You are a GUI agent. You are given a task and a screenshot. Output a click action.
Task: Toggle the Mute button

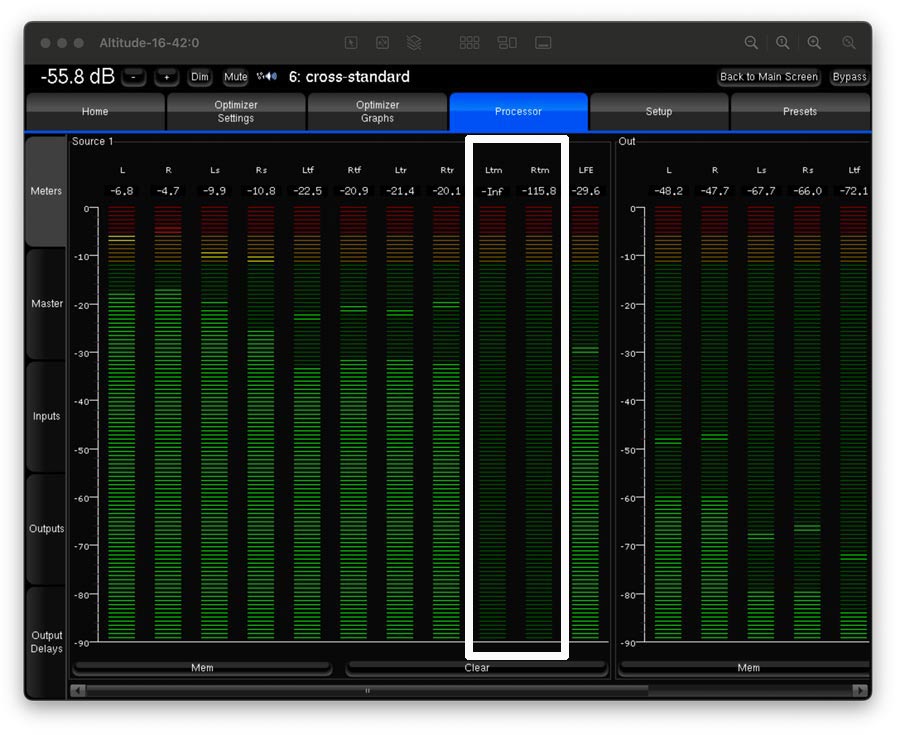coord(235,77)
